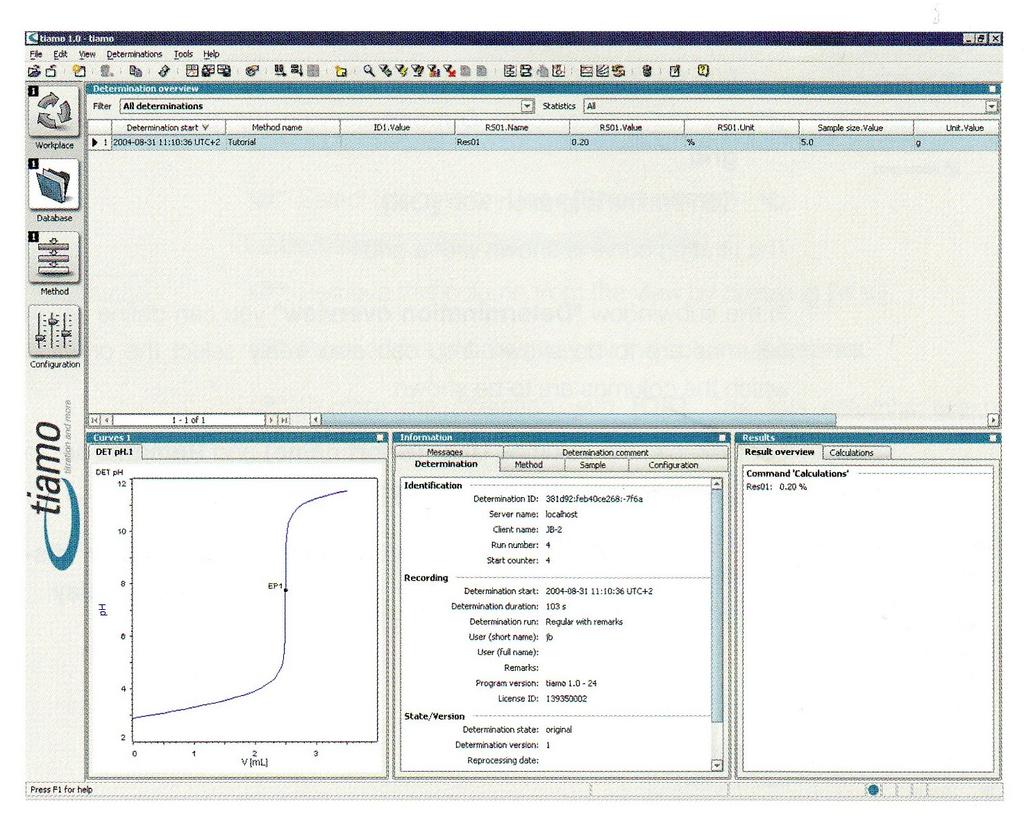Open the Configuration tab in Information panel
Image resolution: width=1024 pixels, height=821 pixels.
click(x=673, y=465)
